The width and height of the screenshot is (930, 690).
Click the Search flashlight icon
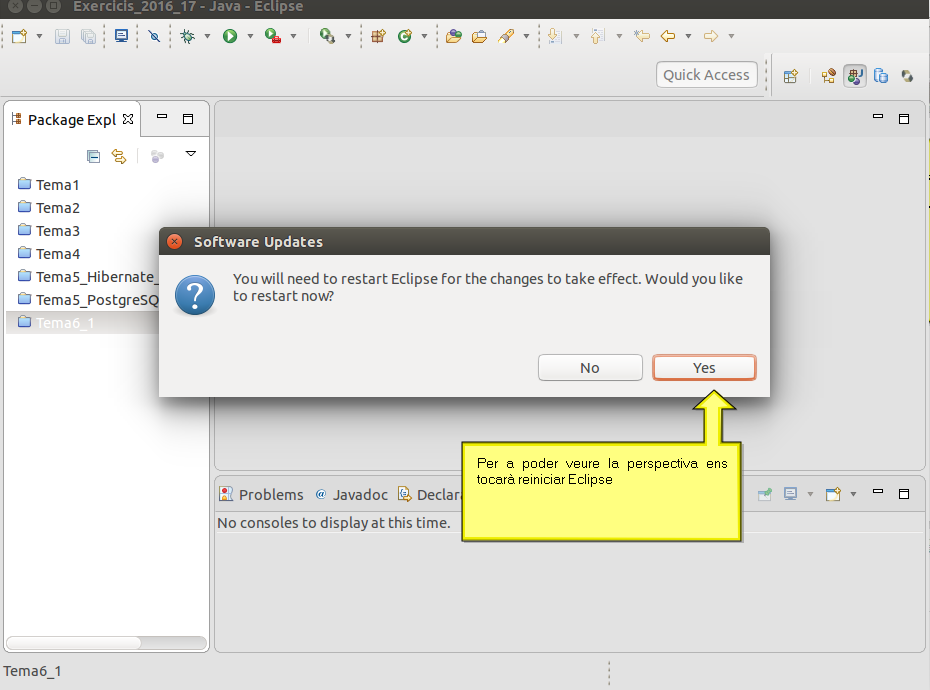click(506, 36)
